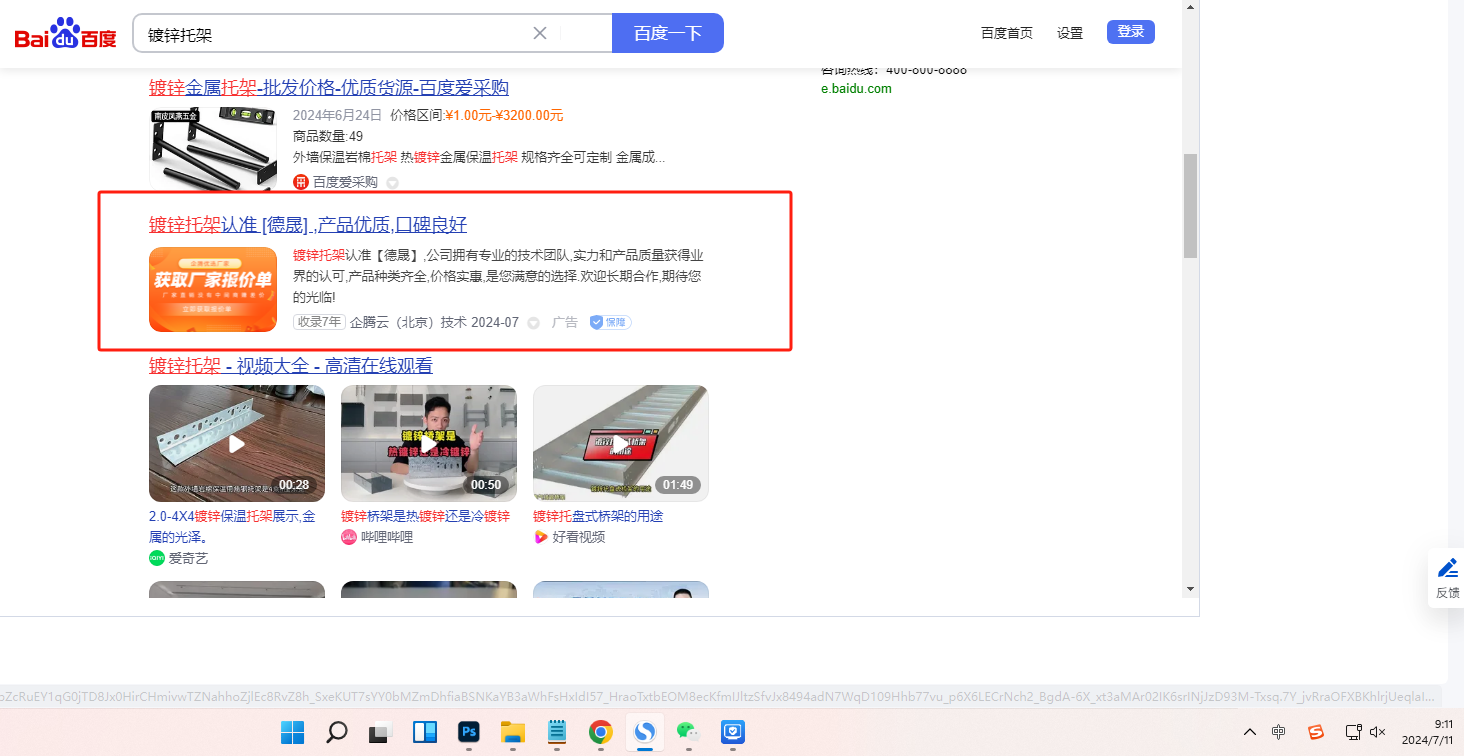Open the black bracket product thumbnail
Screen dimensions: 1464x756
click(213, 149)
